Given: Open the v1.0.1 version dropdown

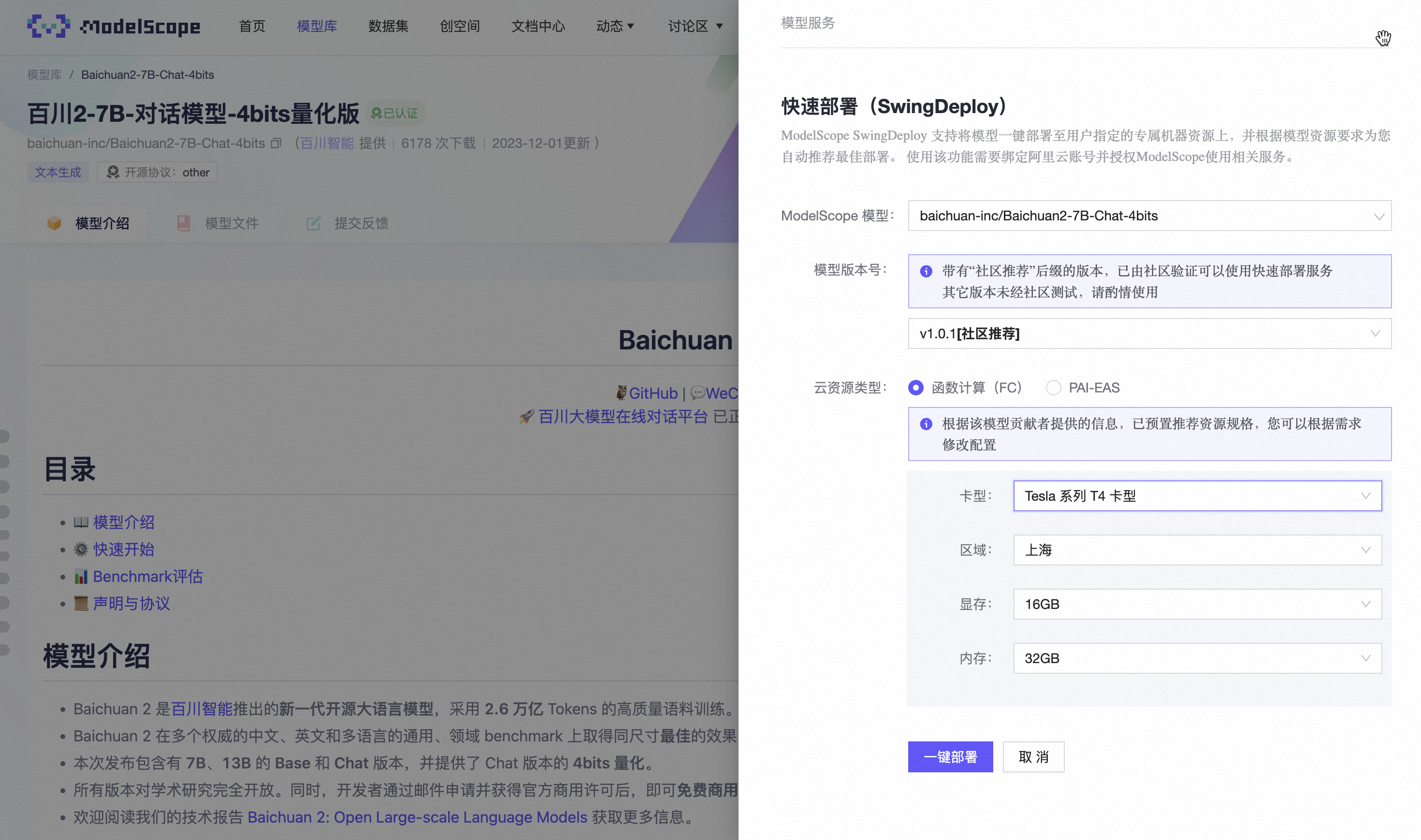Looking at the screenshot, I should [x=1149, y=333].
